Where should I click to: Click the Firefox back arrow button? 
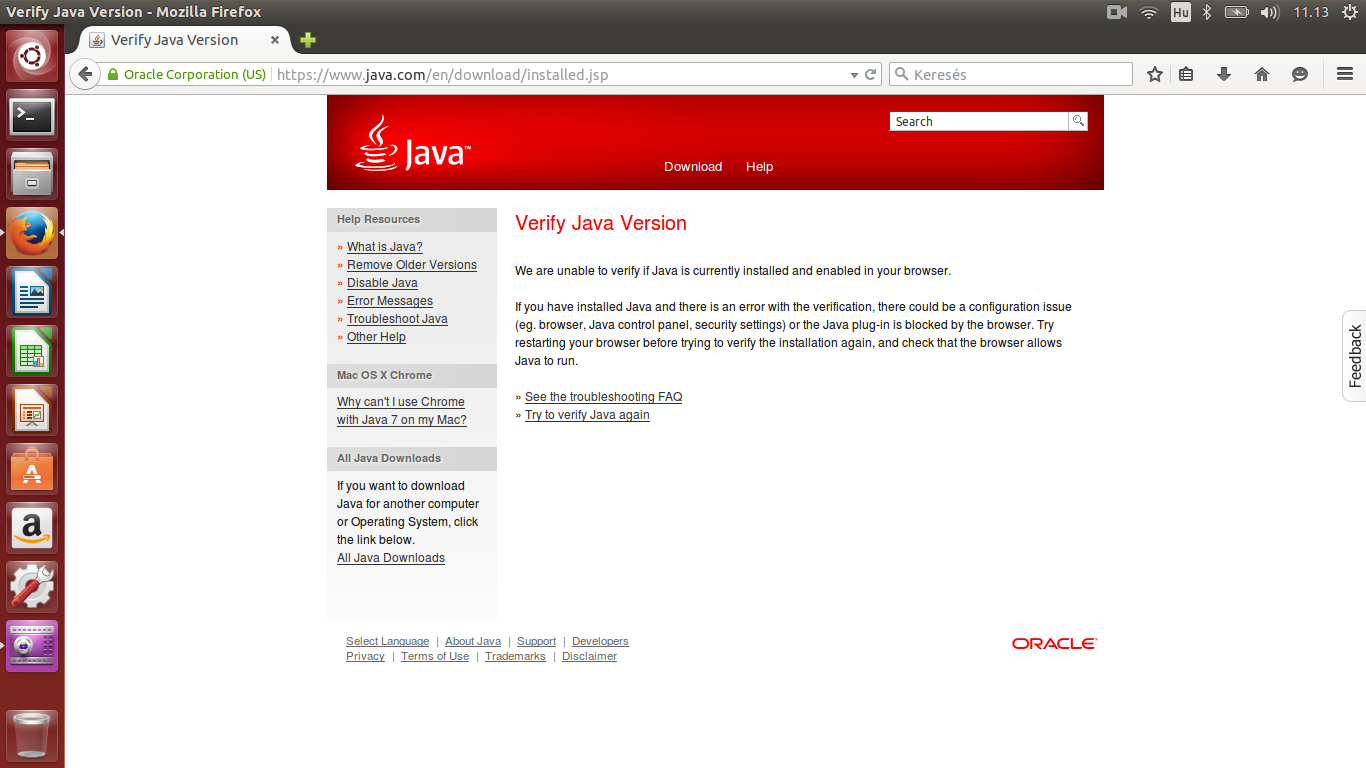(85, 74)
